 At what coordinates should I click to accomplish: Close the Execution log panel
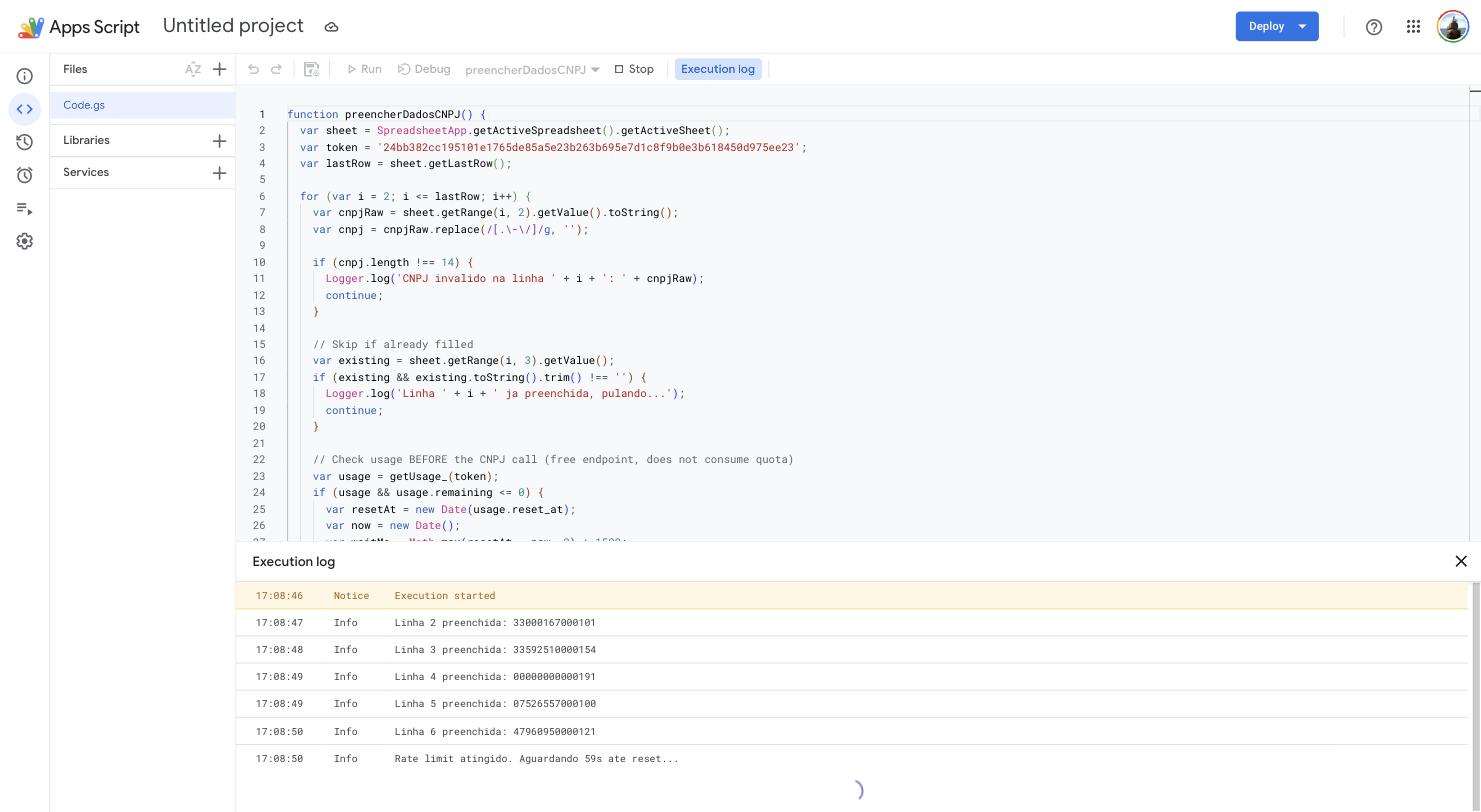[x=1461, y=561]
